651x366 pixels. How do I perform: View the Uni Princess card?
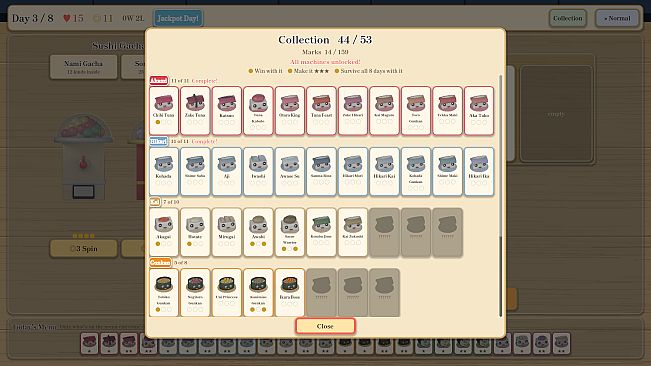click(x=227, y=293)
